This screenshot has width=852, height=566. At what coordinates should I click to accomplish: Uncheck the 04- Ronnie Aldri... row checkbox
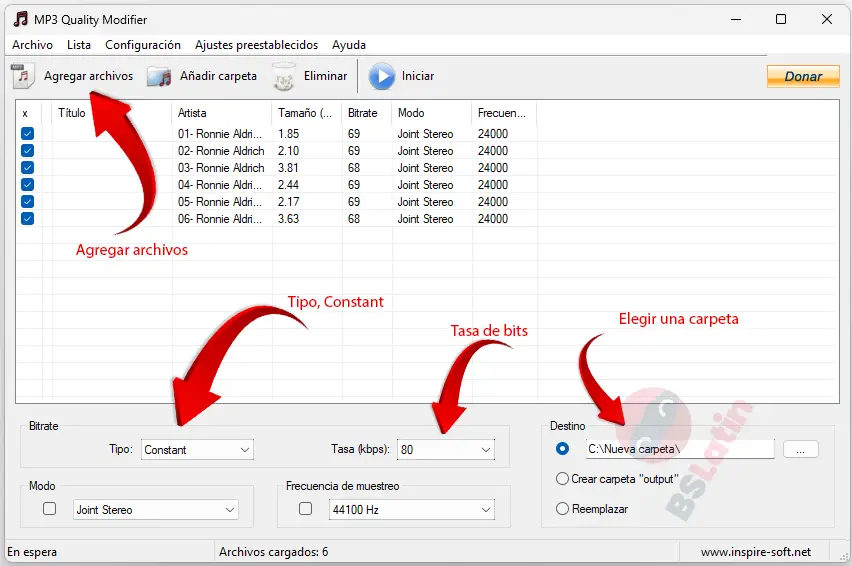click(x=27, y=185)
